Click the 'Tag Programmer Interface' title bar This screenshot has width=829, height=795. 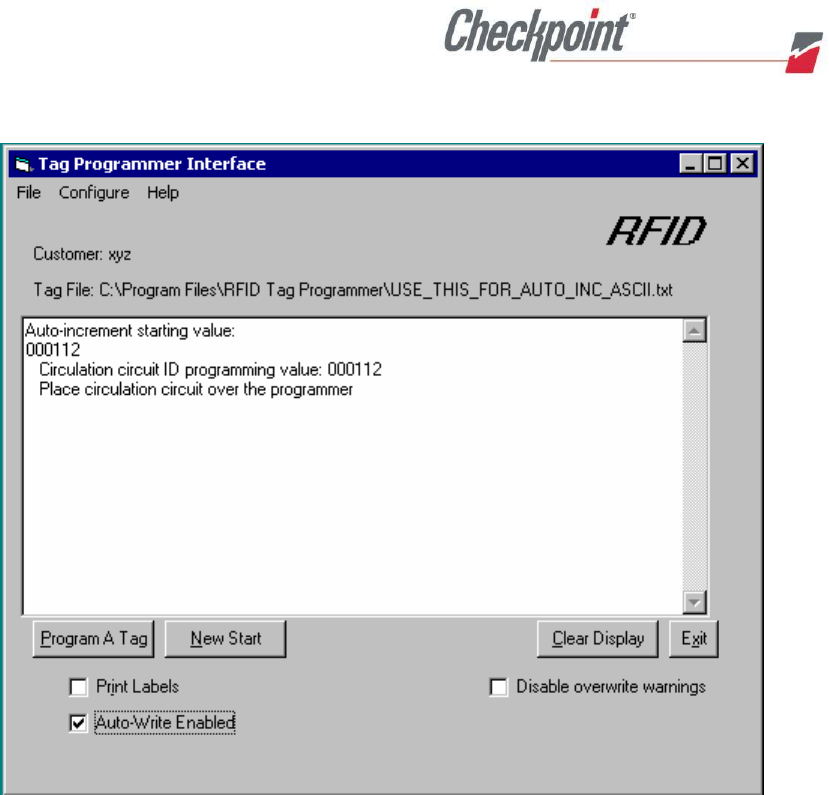coord(383,163)
